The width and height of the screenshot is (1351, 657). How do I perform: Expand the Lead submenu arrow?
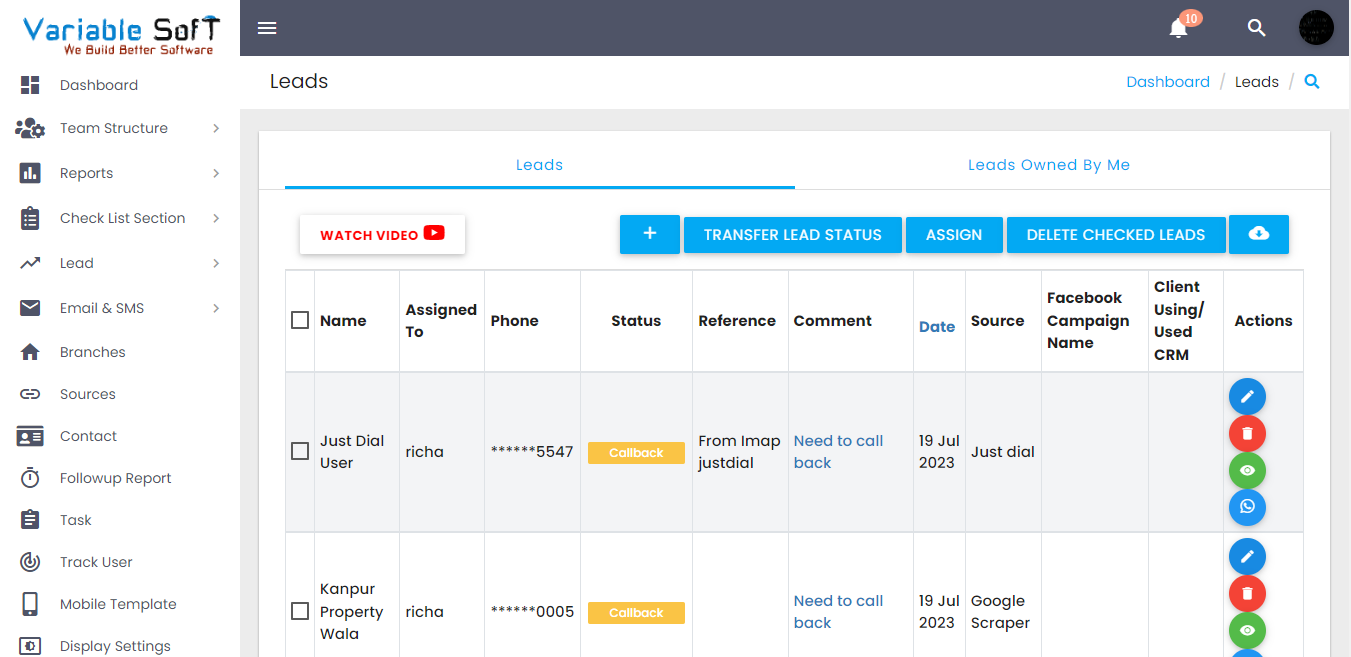(x=216, y=263)
